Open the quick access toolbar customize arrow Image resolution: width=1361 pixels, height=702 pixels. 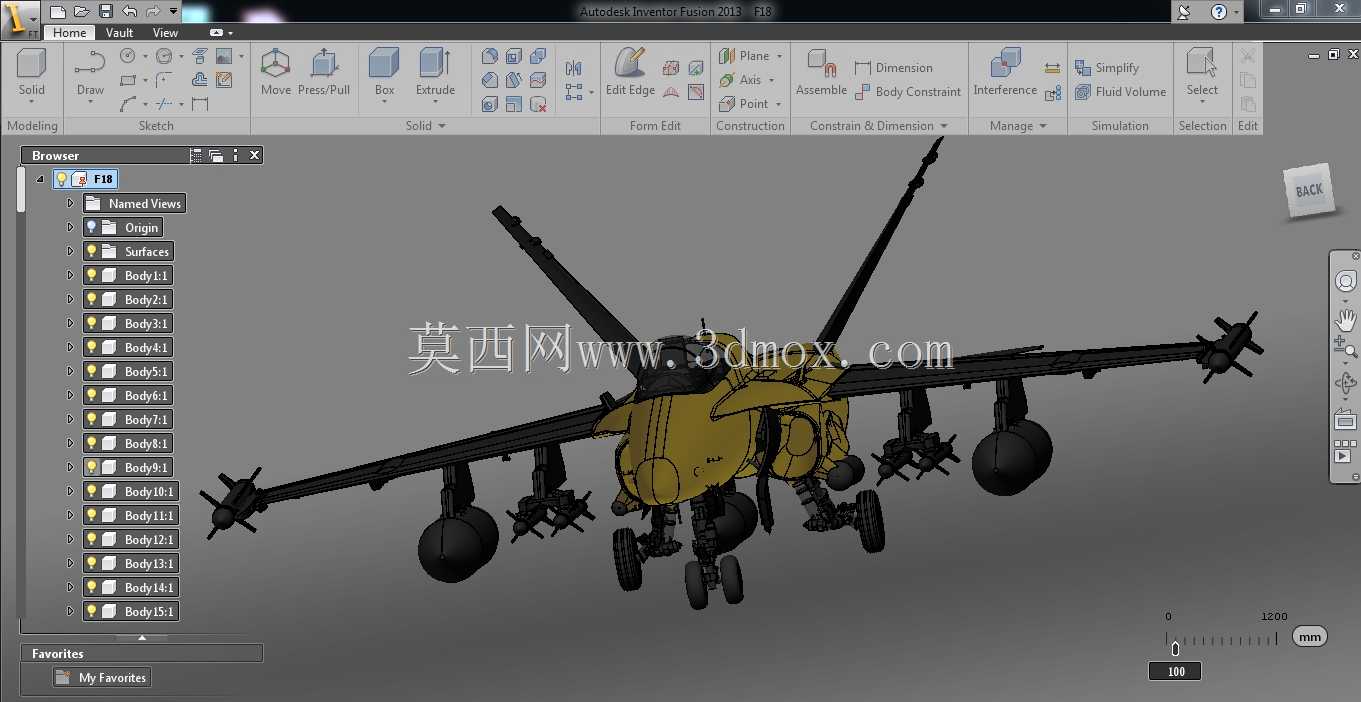174,11
